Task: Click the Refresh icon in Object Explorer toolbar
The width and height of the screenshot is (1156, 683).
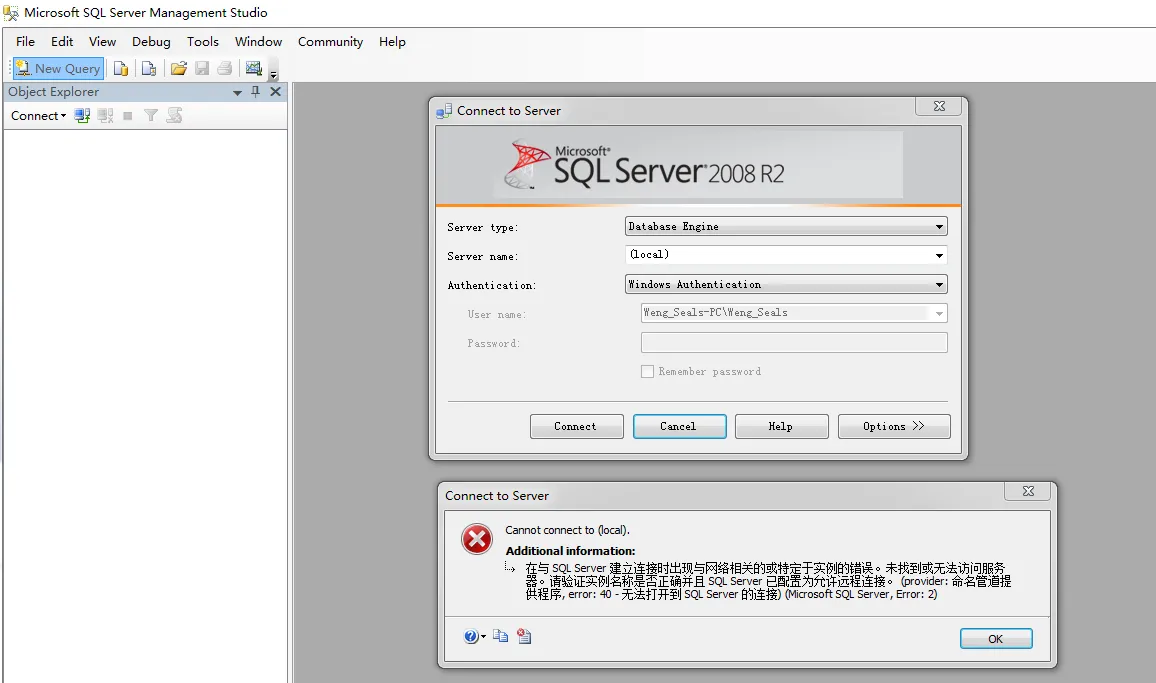Action: click(x=175, y=116)
